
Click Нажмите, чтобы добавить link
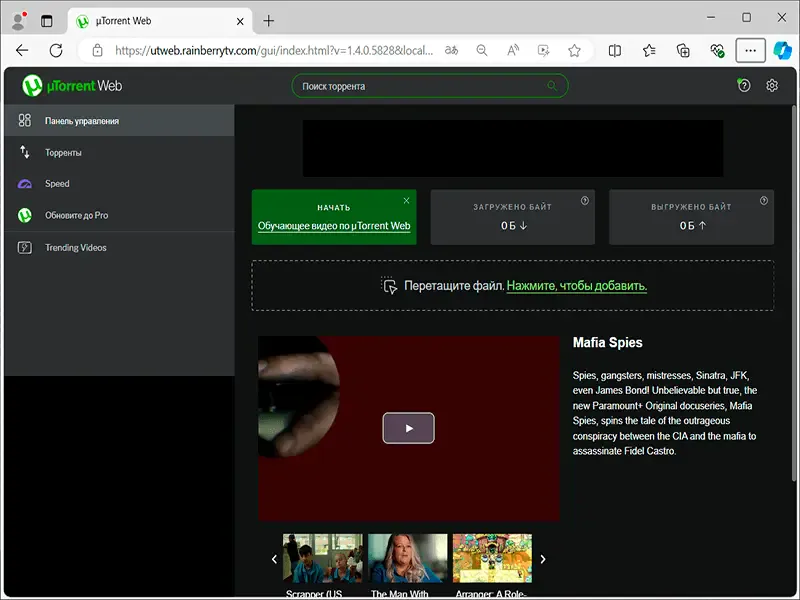tap(577, 286)
